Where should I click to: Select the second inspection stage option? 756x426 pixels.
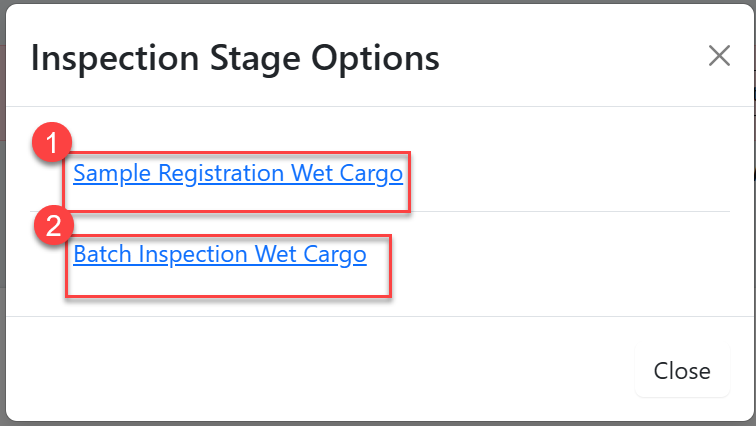pos(220,255)
